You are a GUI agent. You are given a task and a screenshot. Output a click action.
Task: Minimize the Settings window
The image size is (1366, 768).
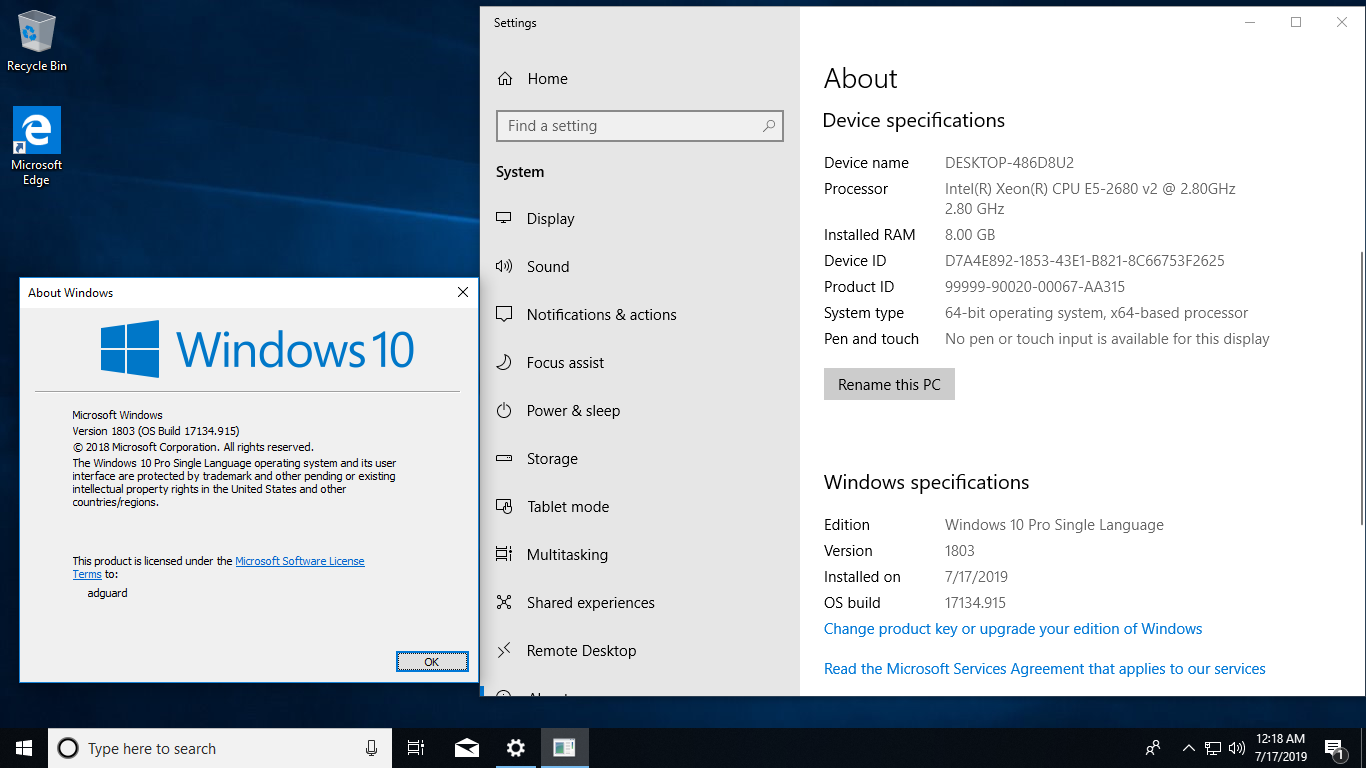point(1250,22)
